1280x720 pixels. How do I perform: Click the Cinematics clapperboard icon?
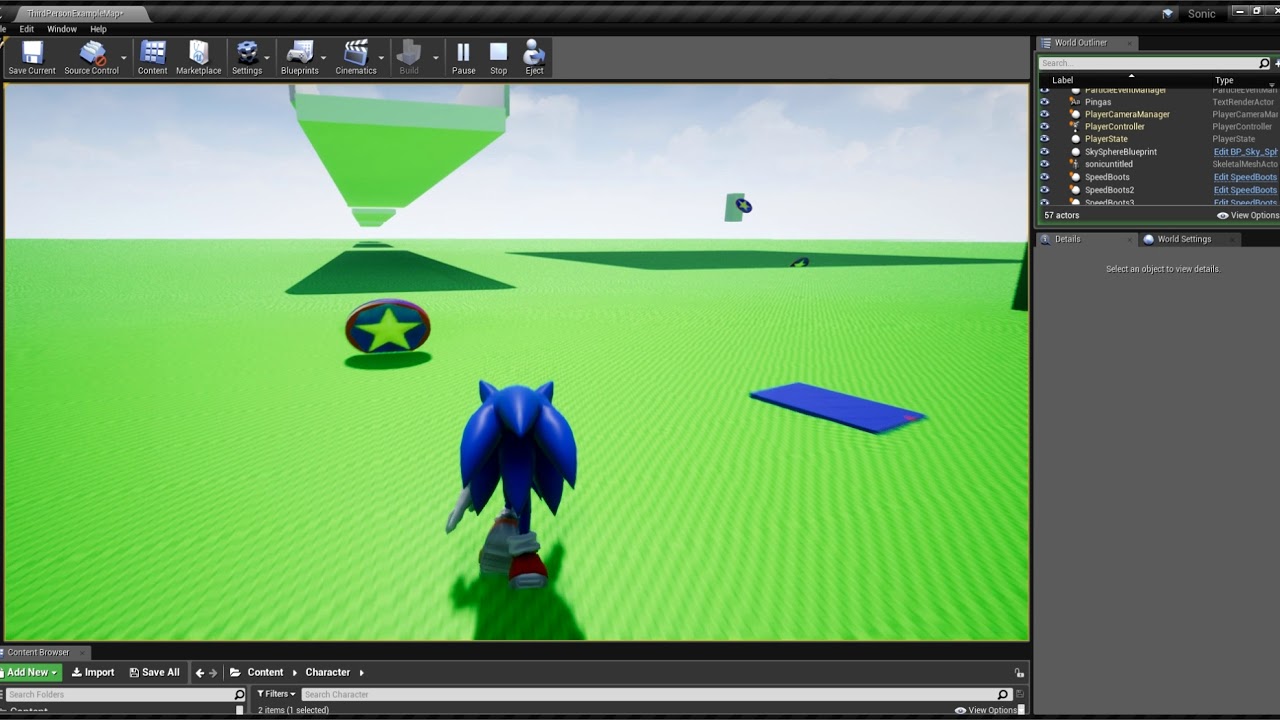coord(356,58)
